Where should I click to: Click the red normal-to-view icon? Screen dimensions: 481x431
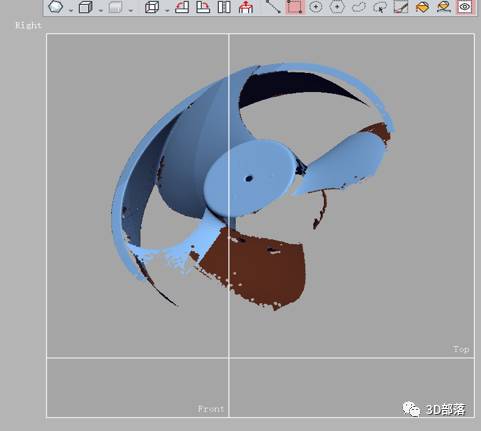click(x=246, y=7)
